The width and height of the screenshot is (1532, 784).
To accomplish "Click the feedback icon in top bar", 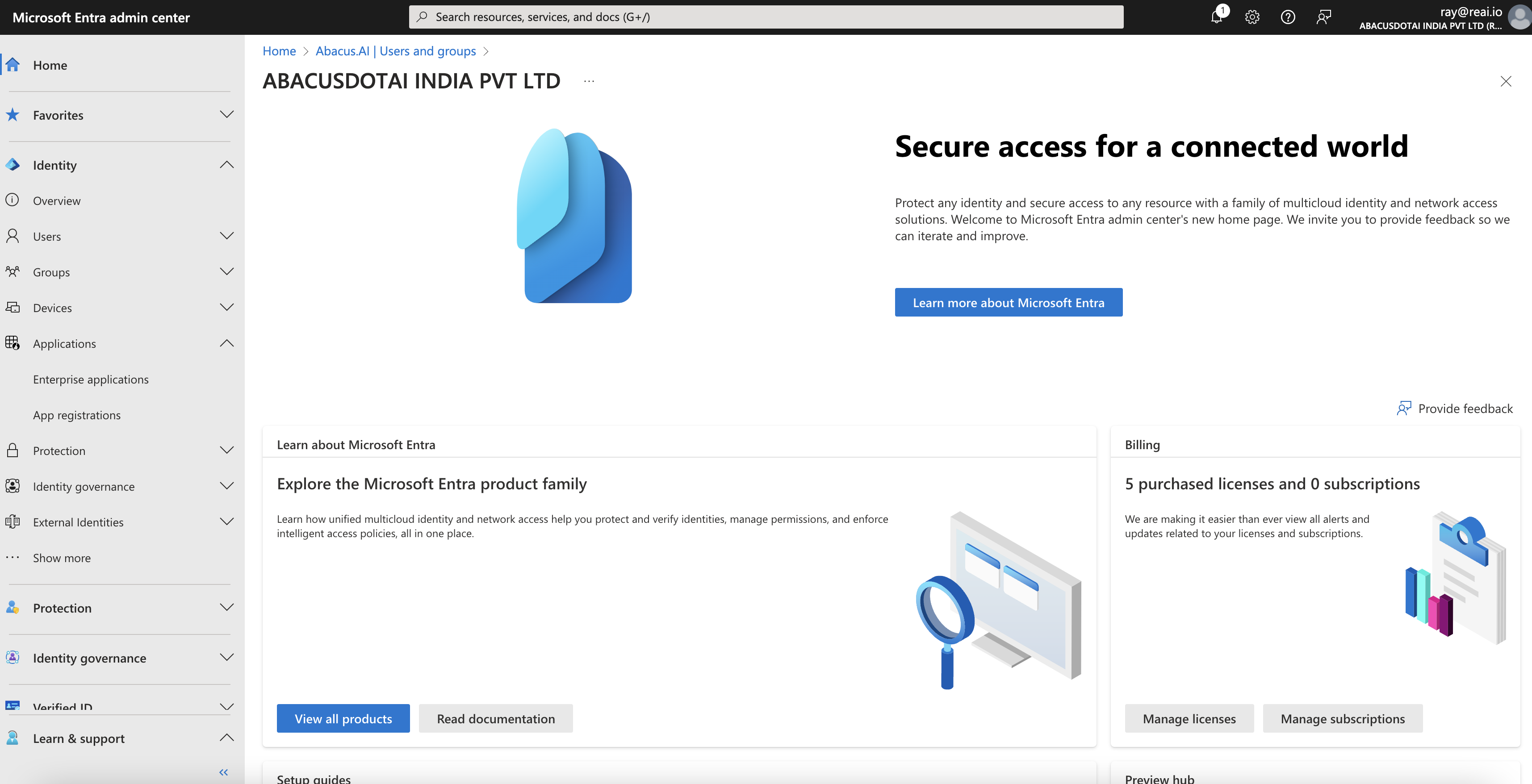I will [x=1323, y=17].
